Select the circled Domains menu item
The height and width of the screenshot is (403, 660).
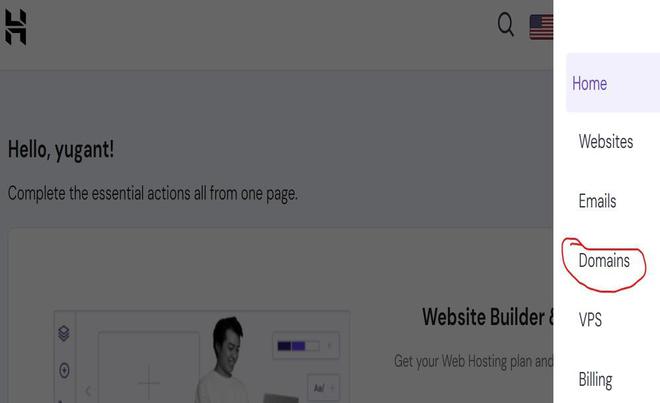604,261
